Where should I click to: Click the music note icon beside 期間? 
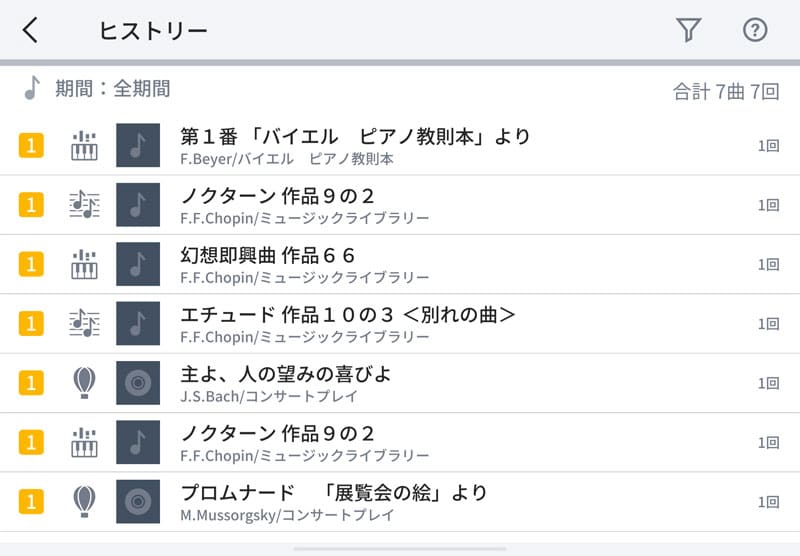pos(32,89)
